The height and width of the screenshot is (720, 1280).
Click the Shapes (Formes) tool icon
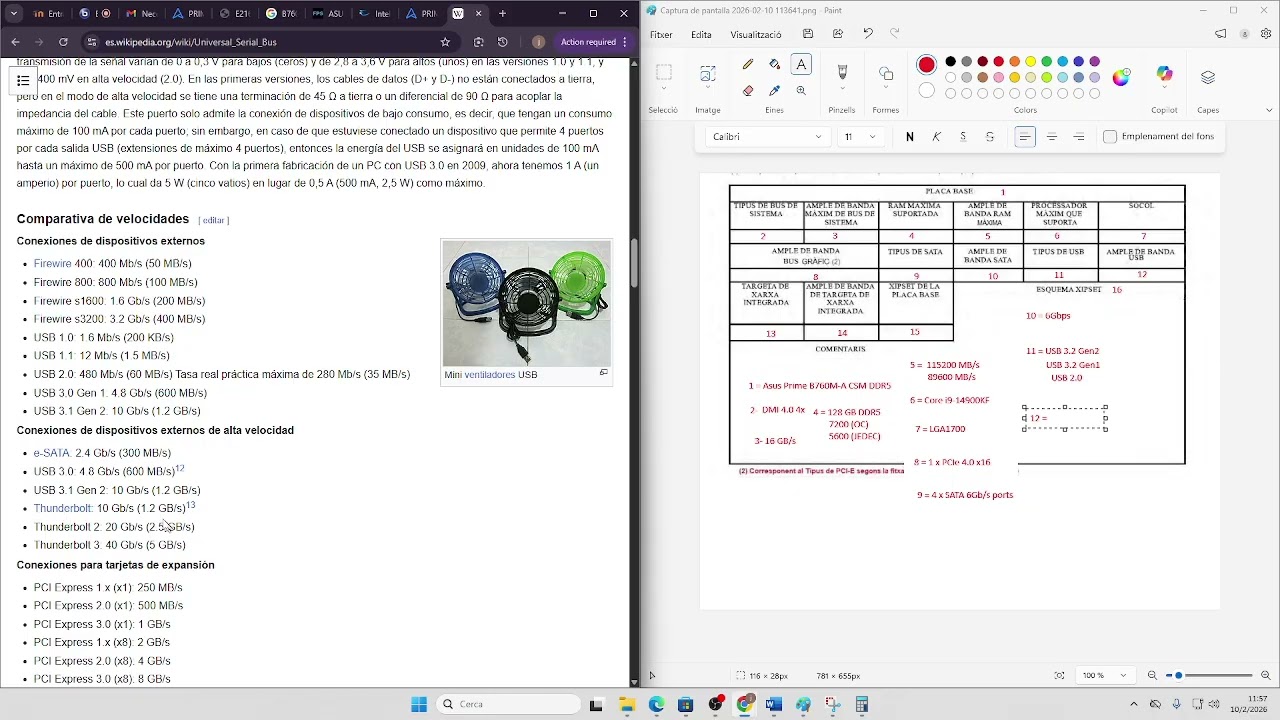[x=886, y=74]
